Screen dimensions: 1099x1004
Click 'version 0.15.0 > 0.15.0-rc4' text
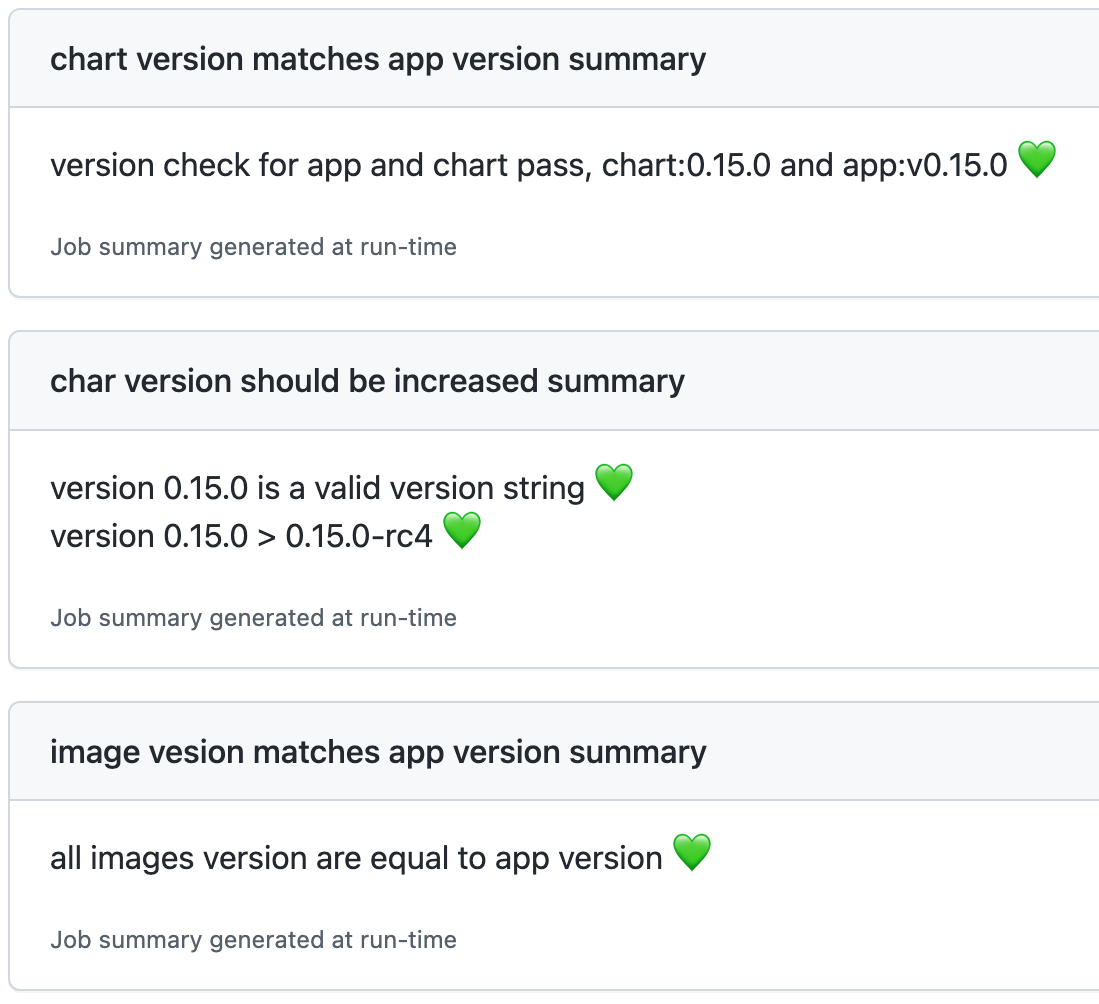[241, 536]
